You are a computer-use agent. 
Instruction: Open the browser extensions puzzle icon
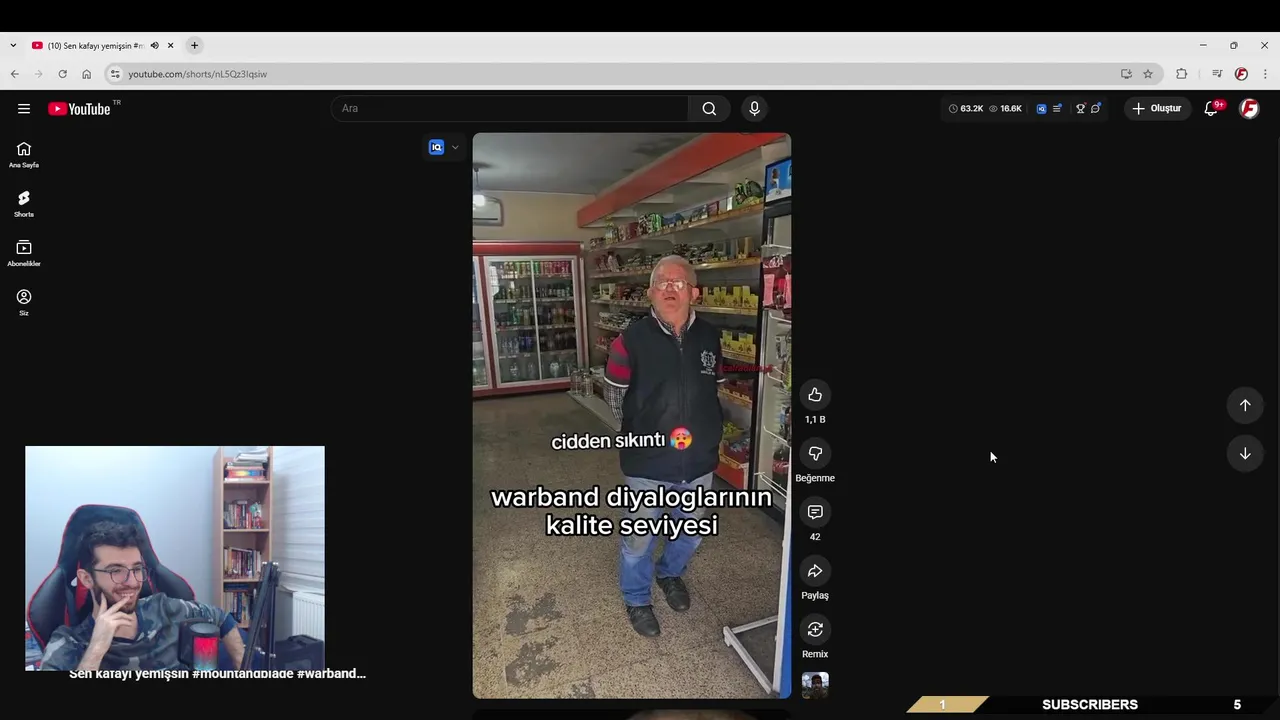1181,74
